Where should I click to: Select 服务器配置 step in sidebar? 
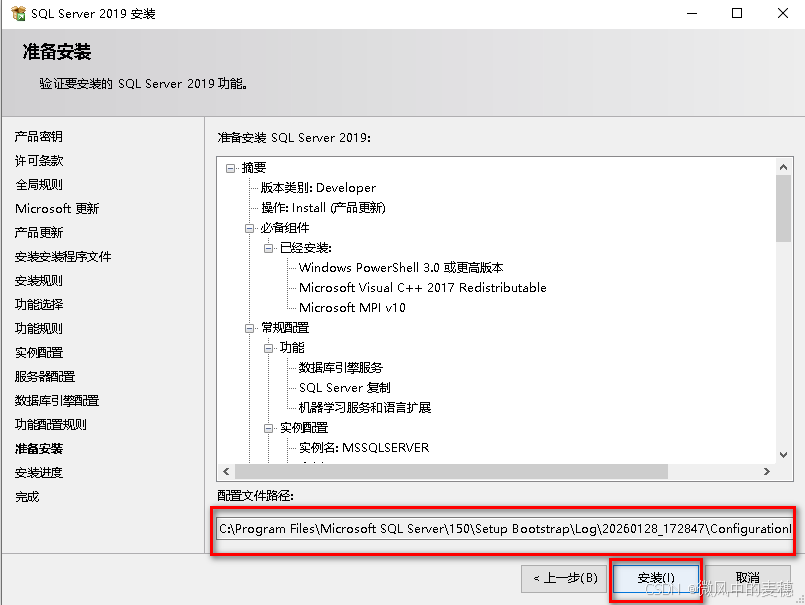(x=45, y=376)
